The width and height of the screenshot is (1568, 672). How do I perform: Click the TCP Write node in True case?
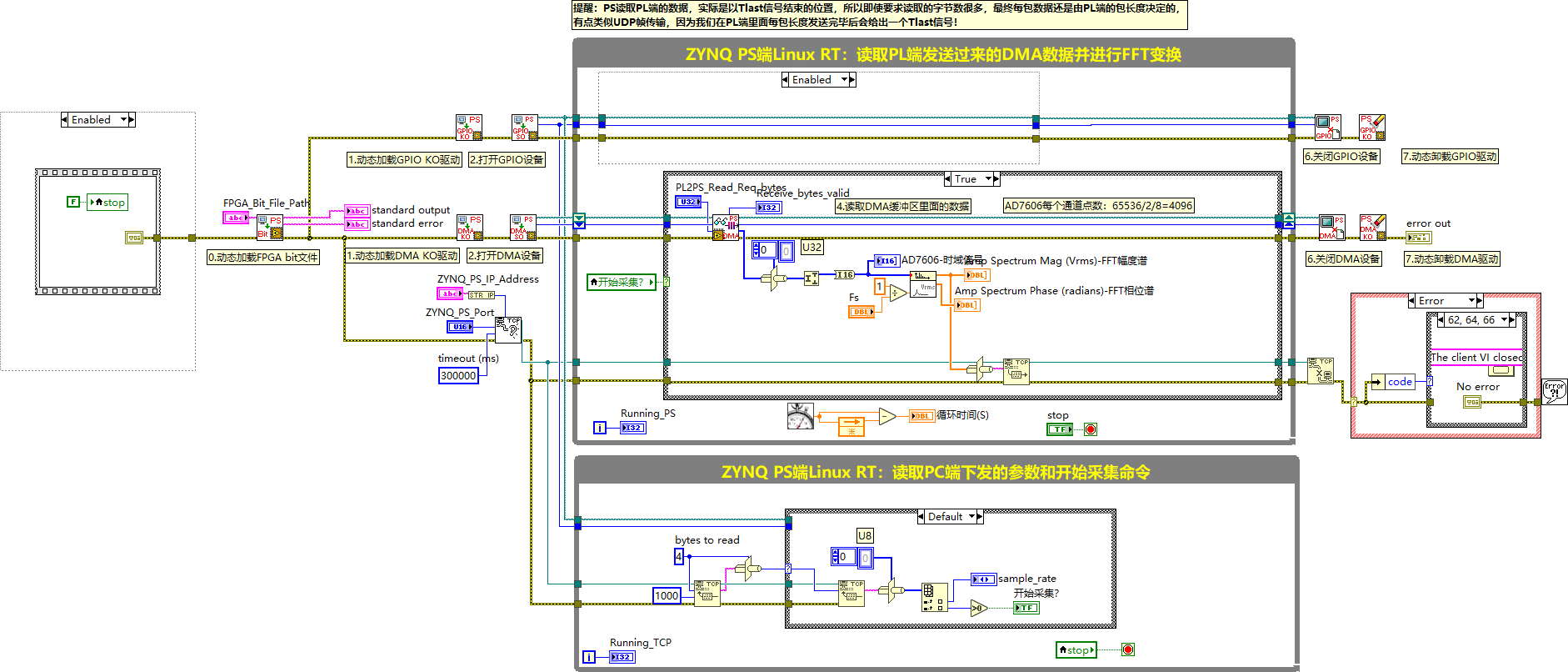click(x=1016, y=370)
